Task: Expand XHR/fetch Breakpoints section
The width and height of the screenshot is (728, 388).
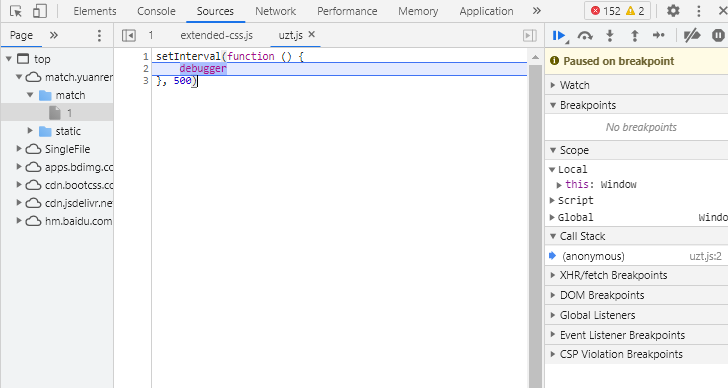Action: pyautogui.click(x=553, y=275)
